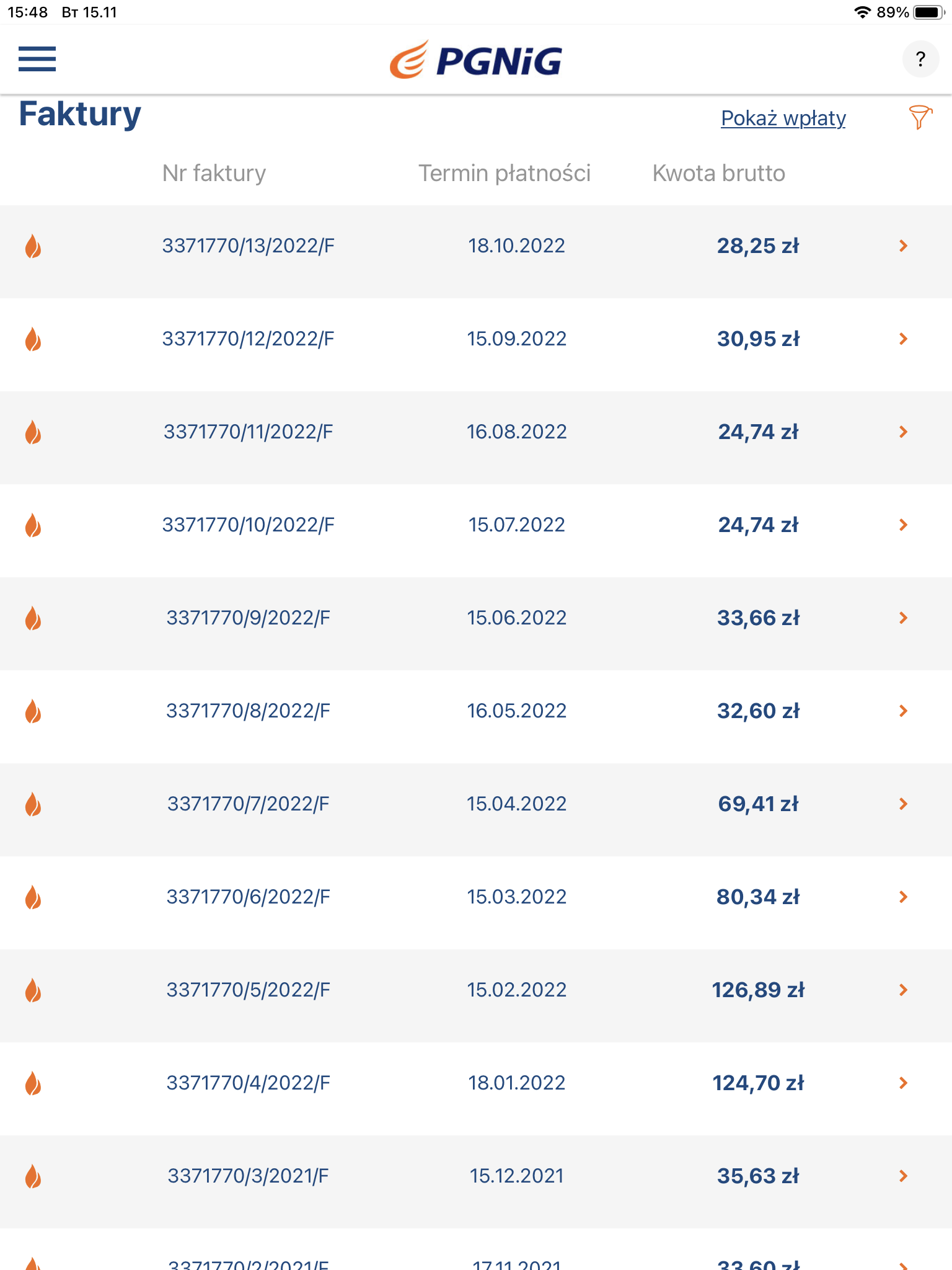Click the Kwota brutto column header
The width and height of the screenshot is (952, 1270).
(718, 174)
